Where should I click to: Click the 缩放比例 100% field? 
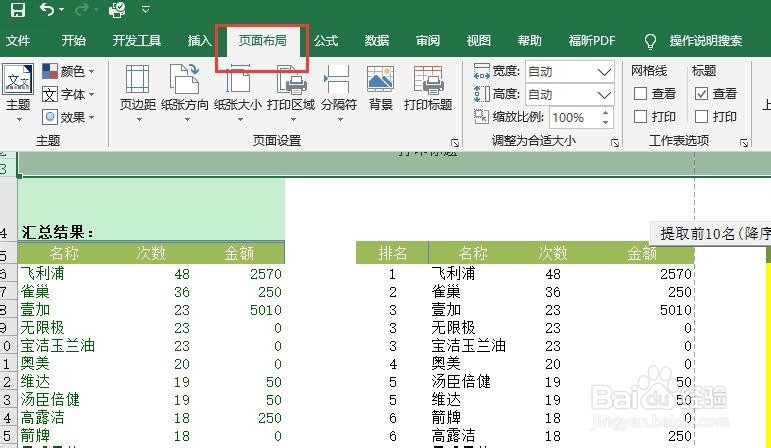point(573,118)
